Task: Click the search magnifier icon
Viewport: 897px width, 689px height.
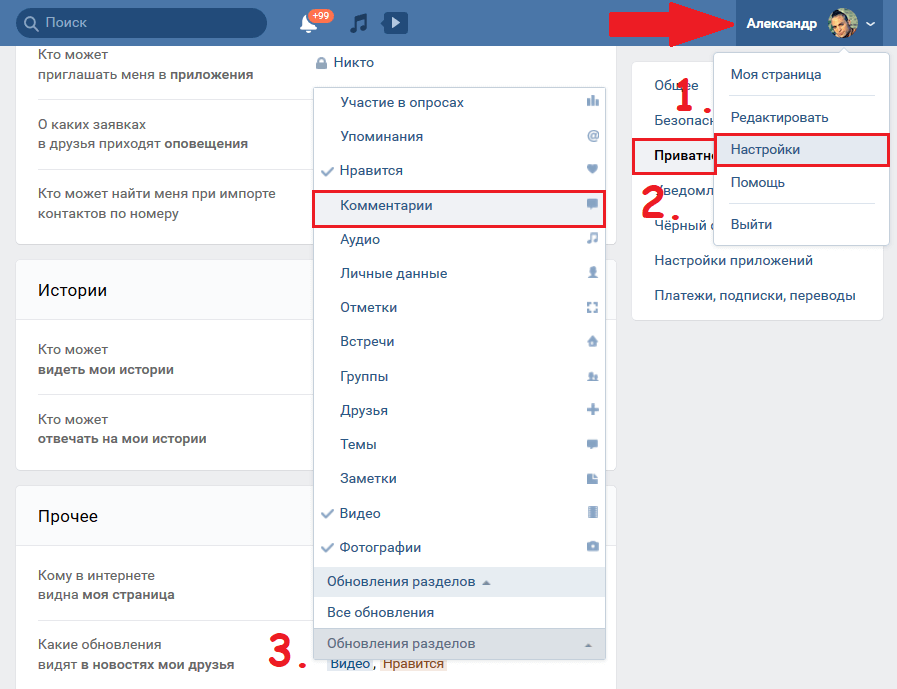Action: (x=31, y=23)
